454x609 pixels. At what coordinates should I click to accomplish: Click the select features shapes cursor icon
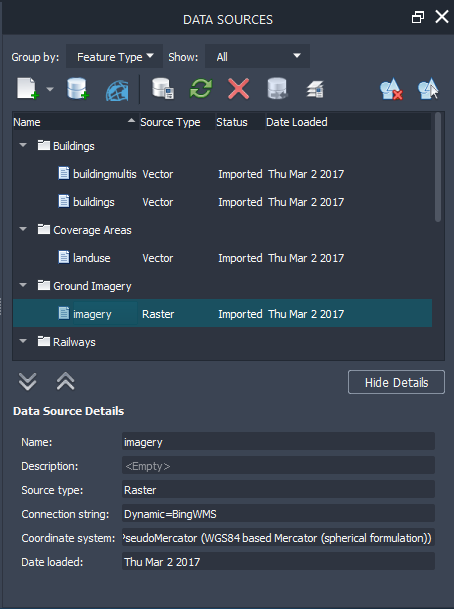click(x=428, y=89)
